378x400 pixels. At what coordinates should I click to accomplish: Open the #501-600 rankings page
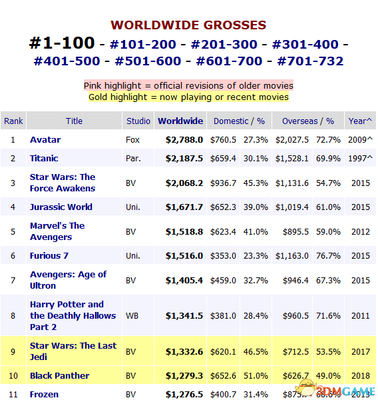(x=148, y=61)
